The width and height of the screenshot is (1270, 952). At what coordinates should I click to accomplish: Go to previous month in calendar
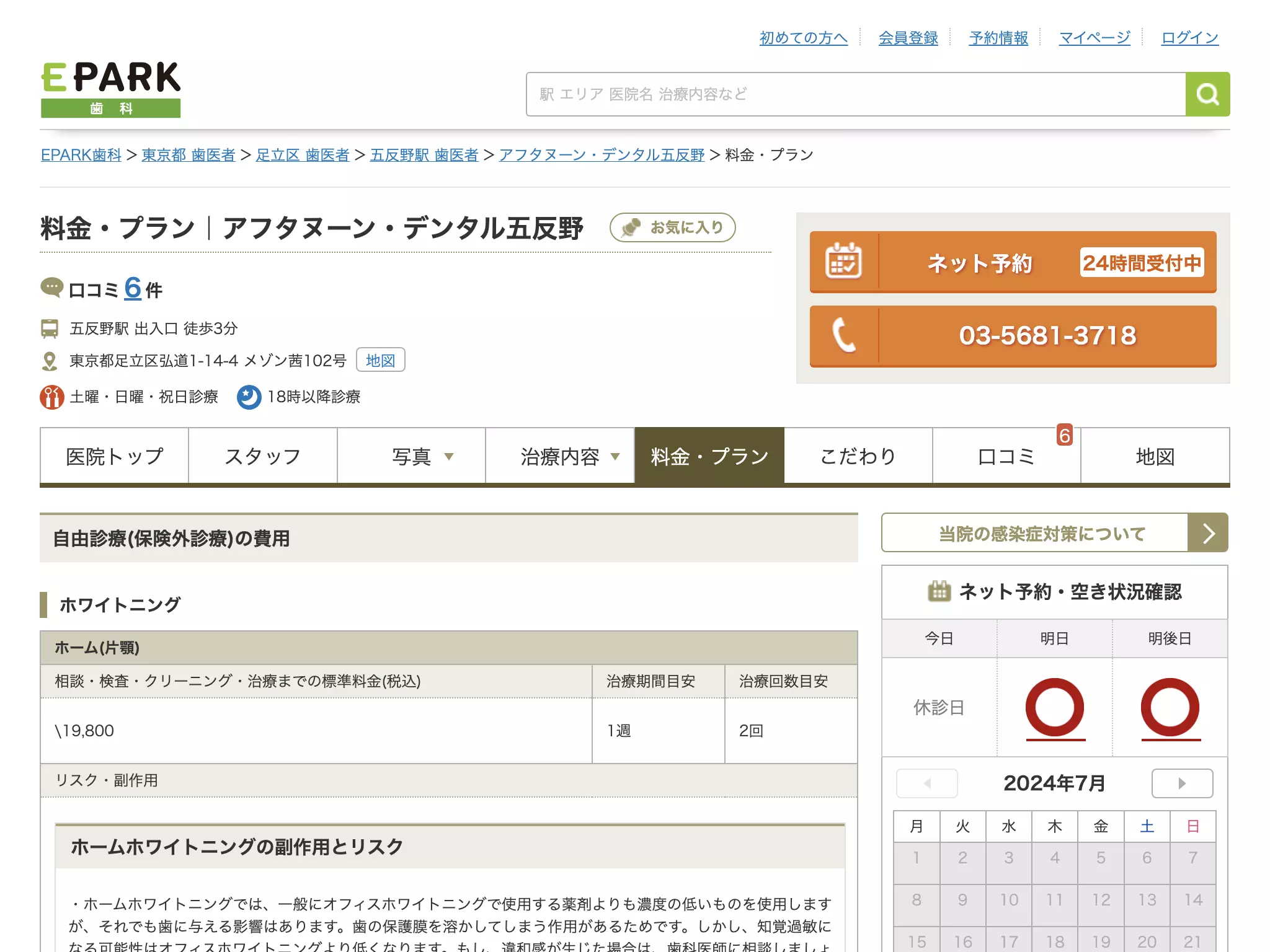(927, 783)
